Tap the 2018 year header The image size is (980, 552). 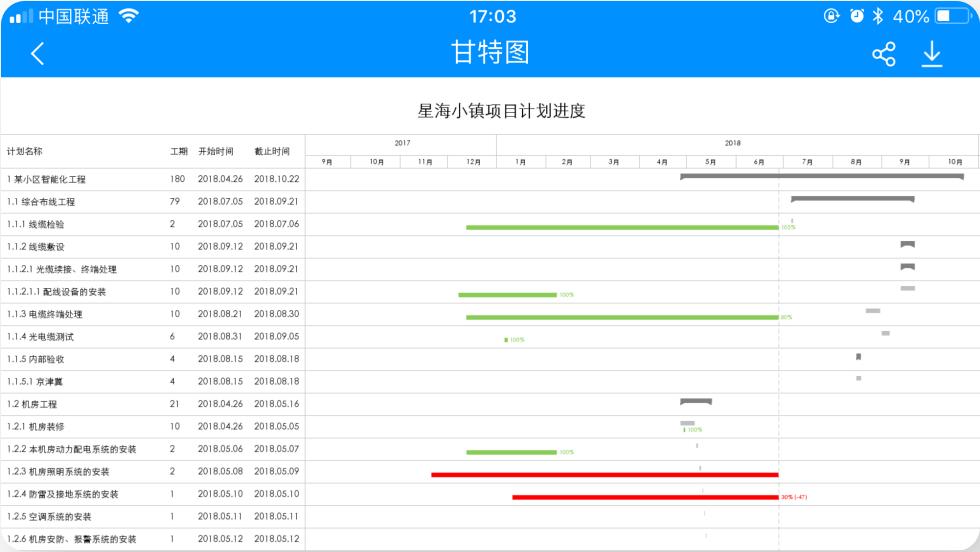point(732,143)
